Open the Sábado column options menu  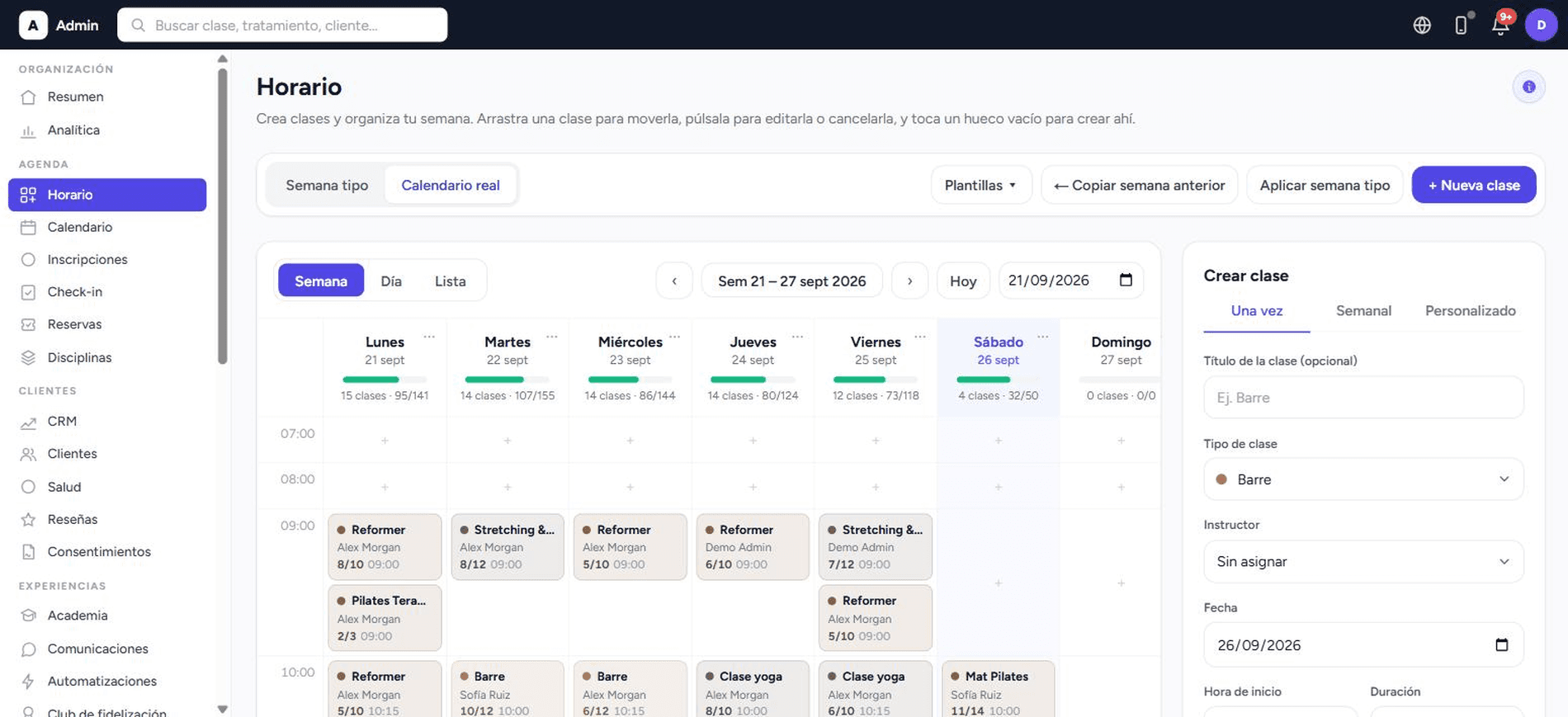point(1043,337)
